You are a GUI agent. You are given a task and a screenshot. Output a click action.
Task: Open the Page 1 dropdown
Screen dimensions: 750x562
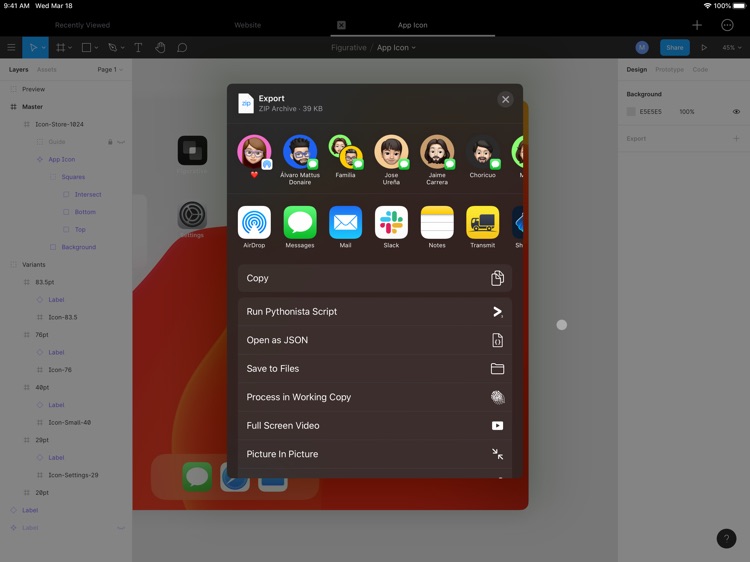tap(110, 69)
